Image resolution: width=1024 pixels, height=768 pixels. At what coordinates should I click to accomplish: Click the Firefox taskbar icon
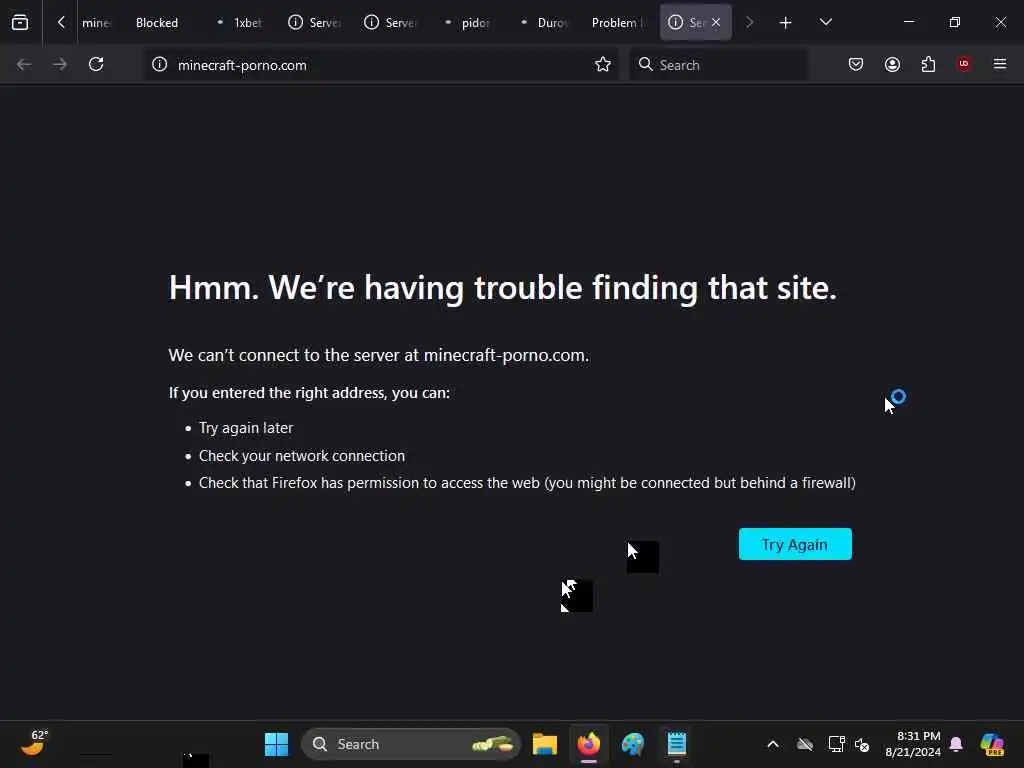tap(588, 744)
